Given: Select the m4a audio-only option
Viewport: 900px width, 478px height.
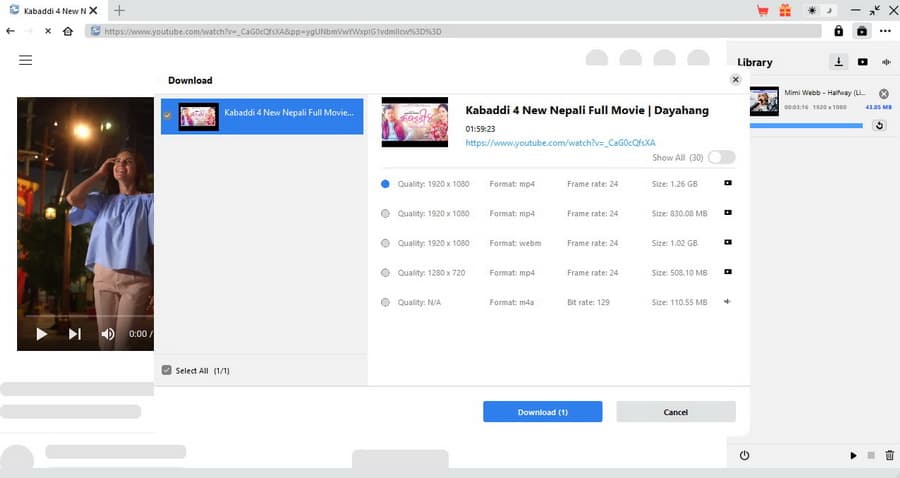Looking at the screenshot, I should (x=386, y=302).
